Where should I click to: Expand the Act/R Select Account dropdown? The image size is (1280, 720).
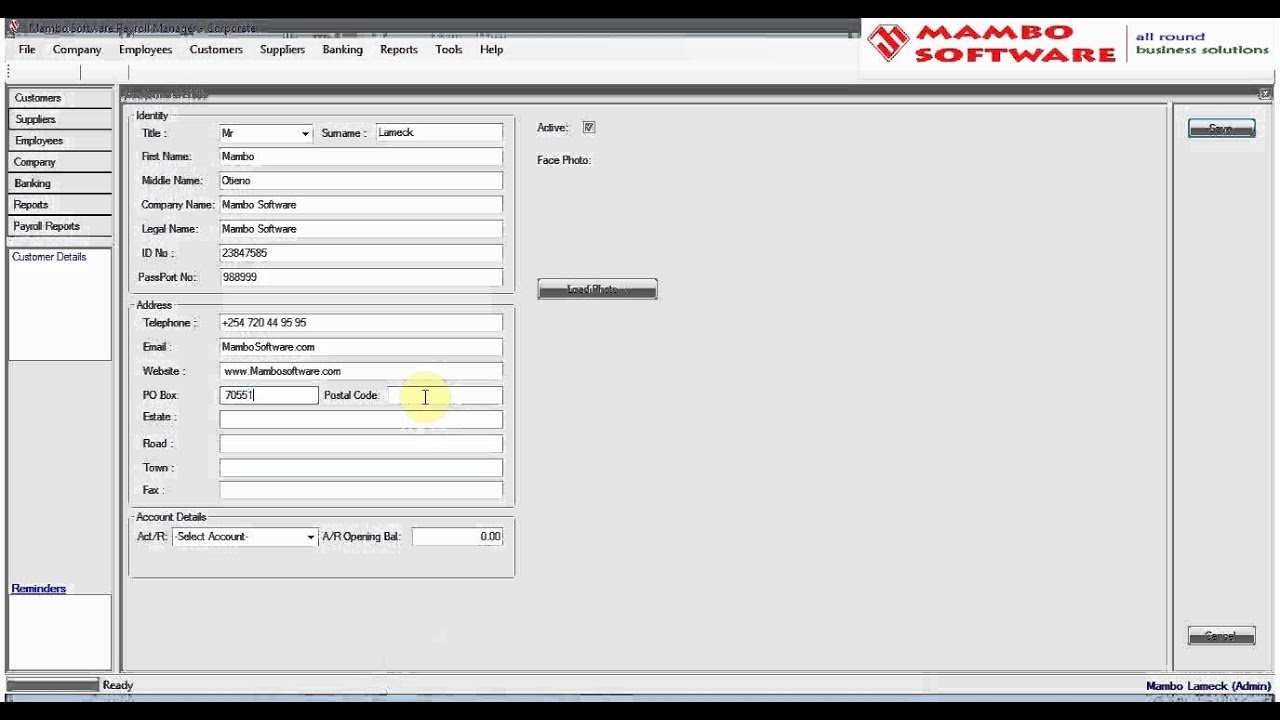310,537
